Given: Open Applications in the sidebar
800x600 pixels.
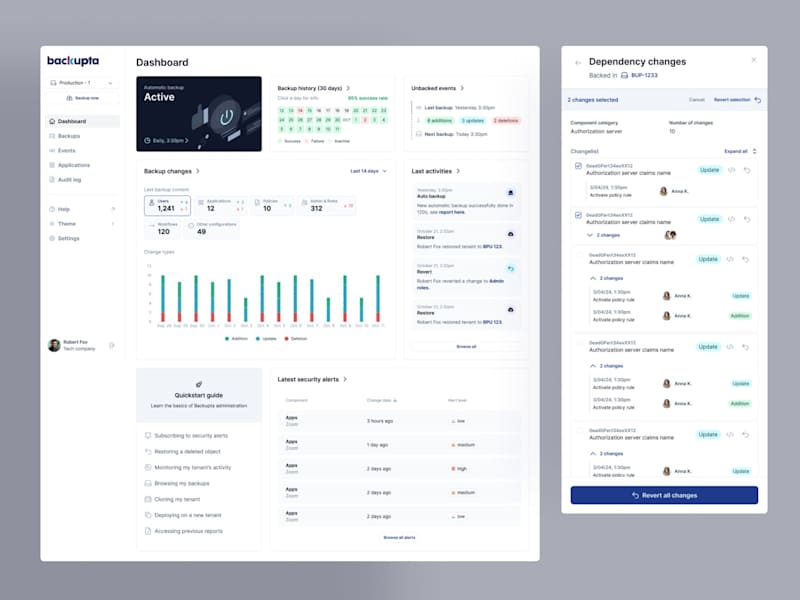Looking at the screenshot, I should [69, 165].
